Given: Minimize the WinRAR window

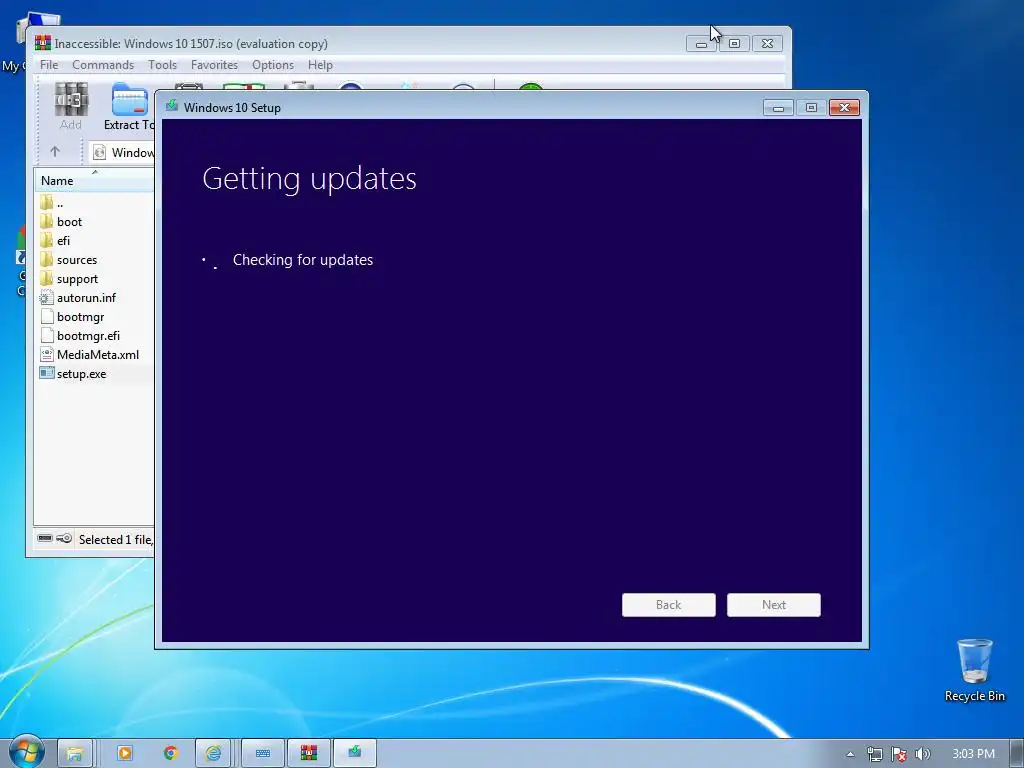Looking at the screenshot, I should point(701,44).
